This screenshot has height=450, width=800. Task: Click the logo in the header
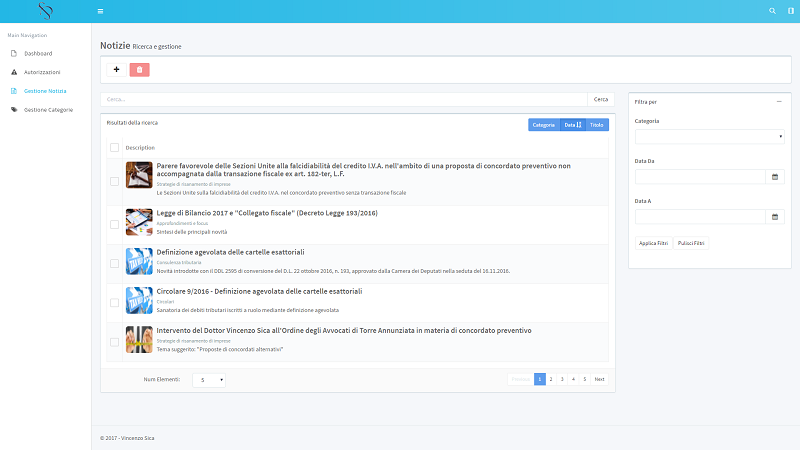tap(45, 11)
